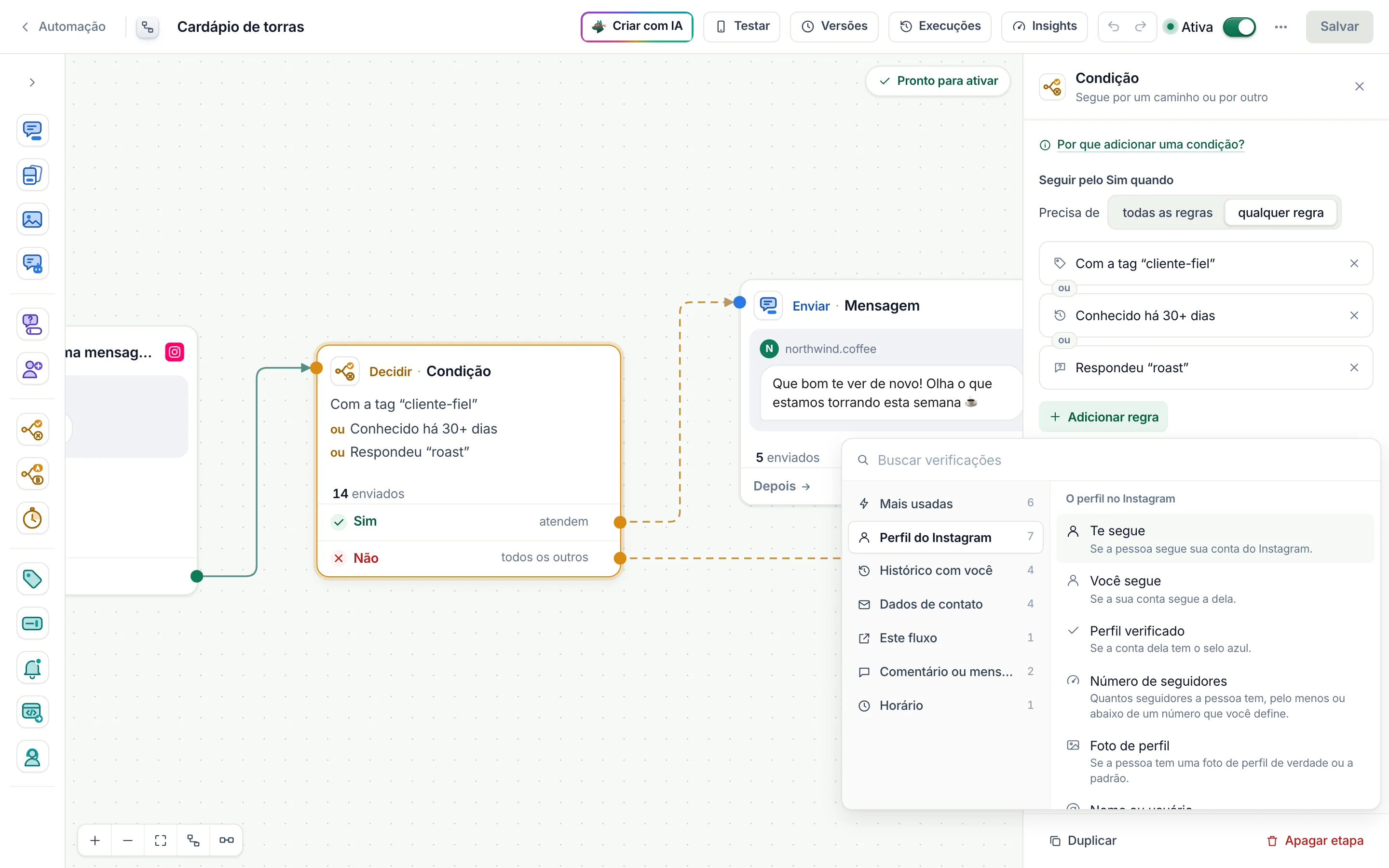This screenshot has width=1389, height=868.
Task: Click the code webhook icon in sidebar
Action: point(32,712)
